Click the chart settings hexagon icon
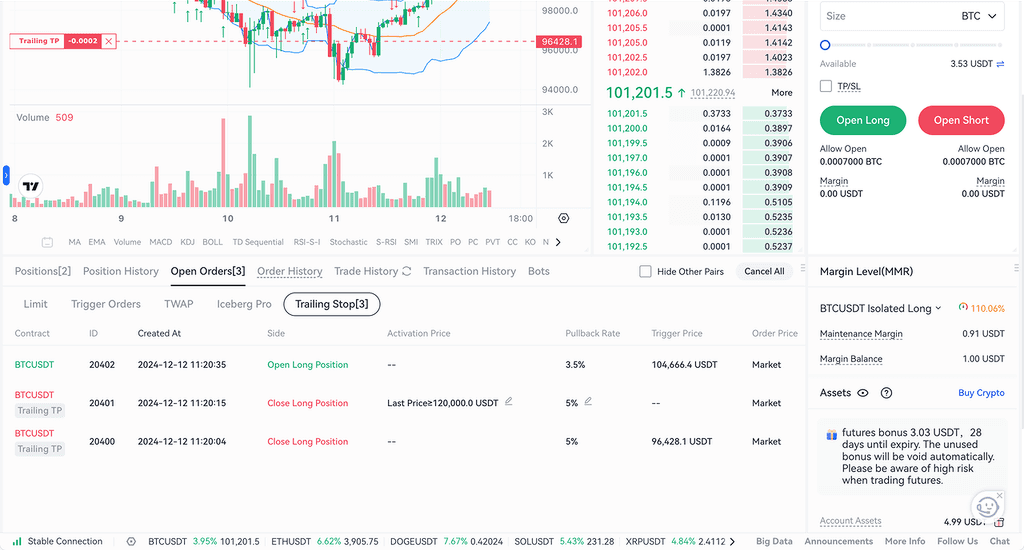This screenshot has height=550, width=1024. [564, 218]
